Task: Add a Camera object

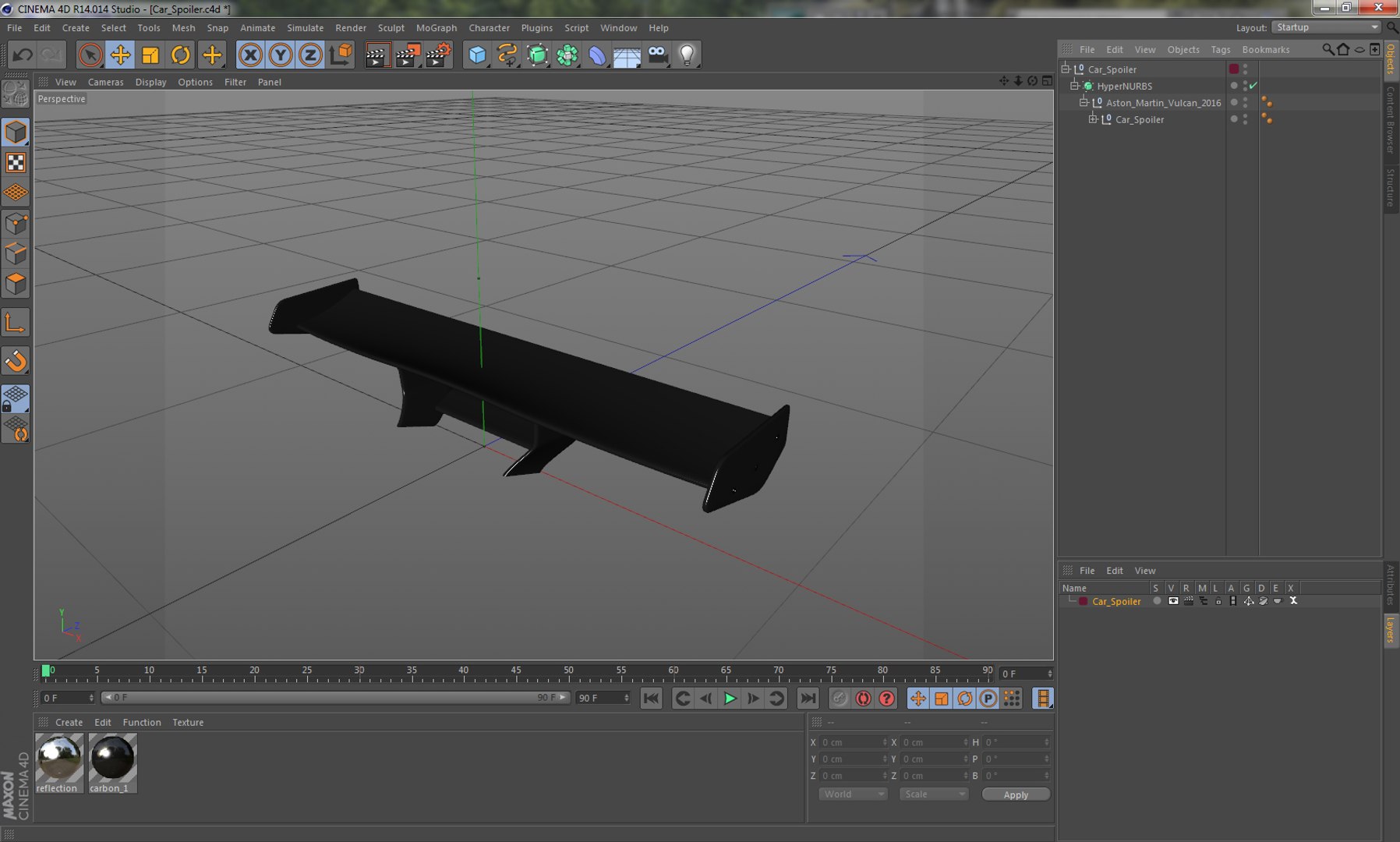Action: click(x=658, y=55)
